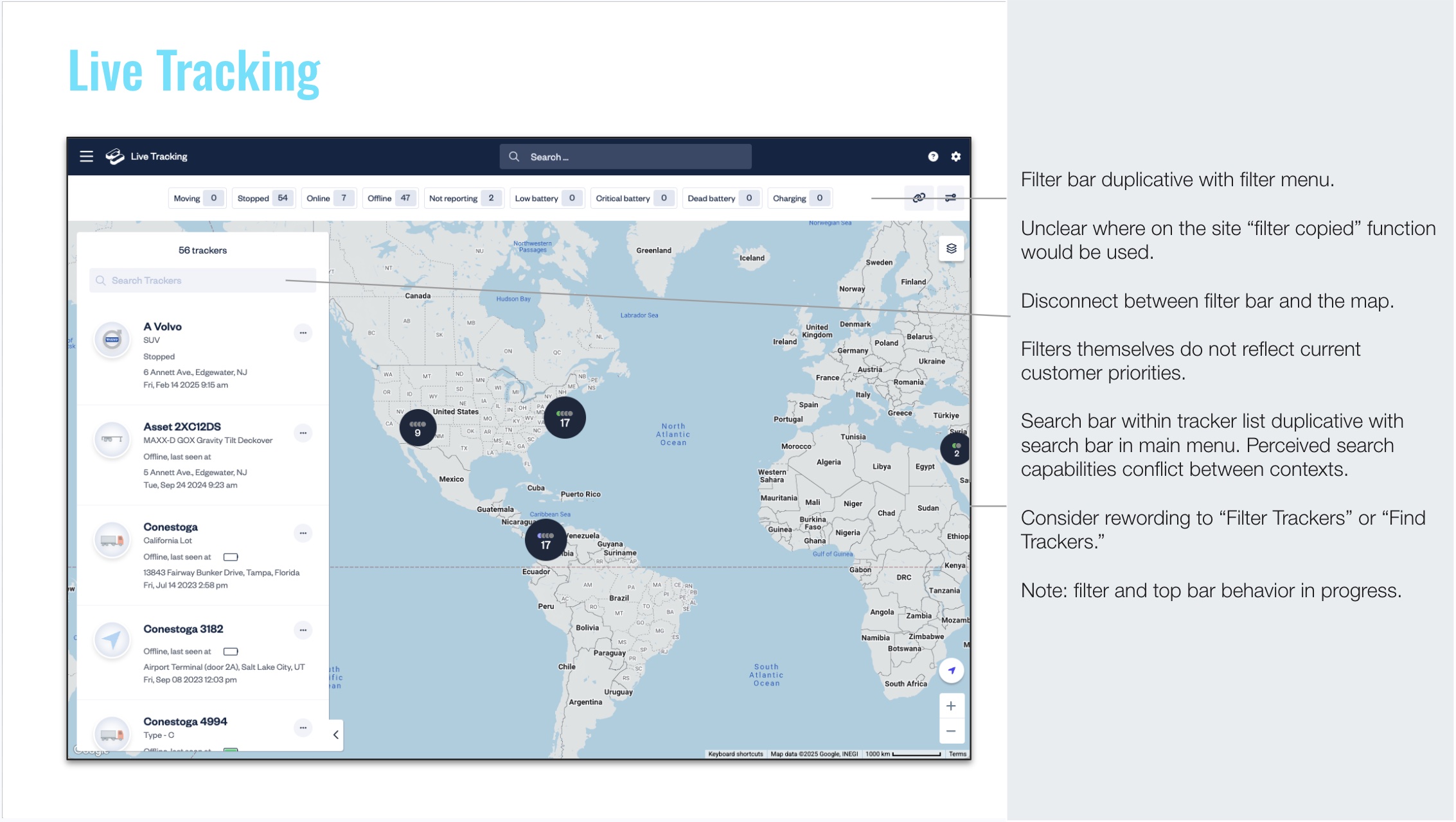Click the my location arrow button
Viewport: 1456px width, 822px height.
(952, 670)
